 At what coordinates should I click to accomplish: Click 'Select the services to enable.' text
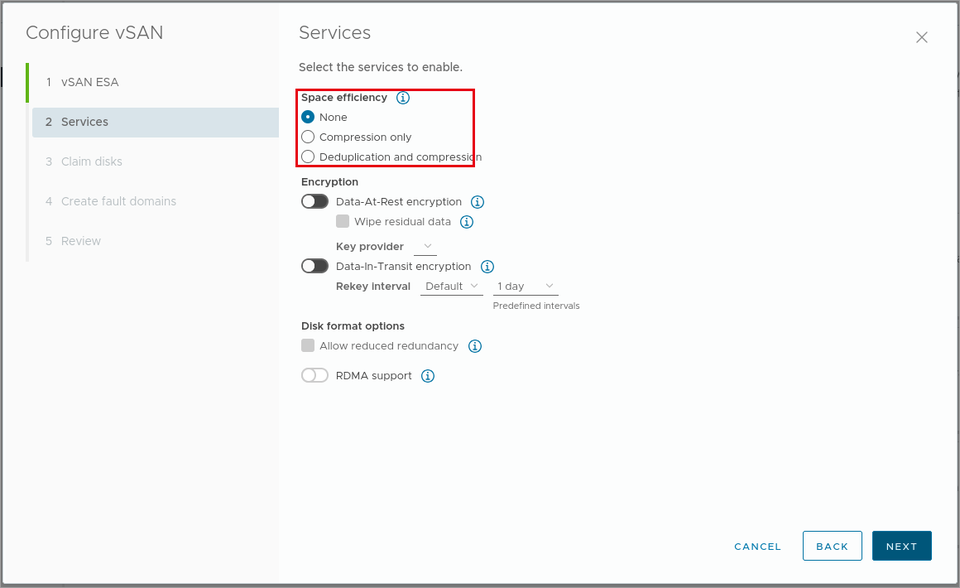click(381, 67)
